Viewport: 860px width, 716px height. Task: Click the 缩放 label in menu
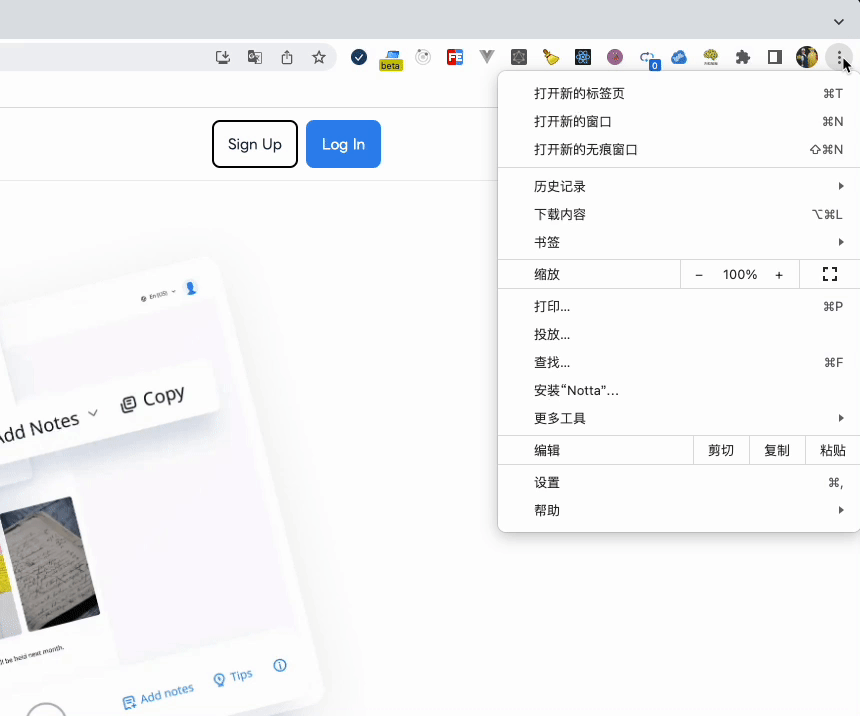tap(547, 274)
